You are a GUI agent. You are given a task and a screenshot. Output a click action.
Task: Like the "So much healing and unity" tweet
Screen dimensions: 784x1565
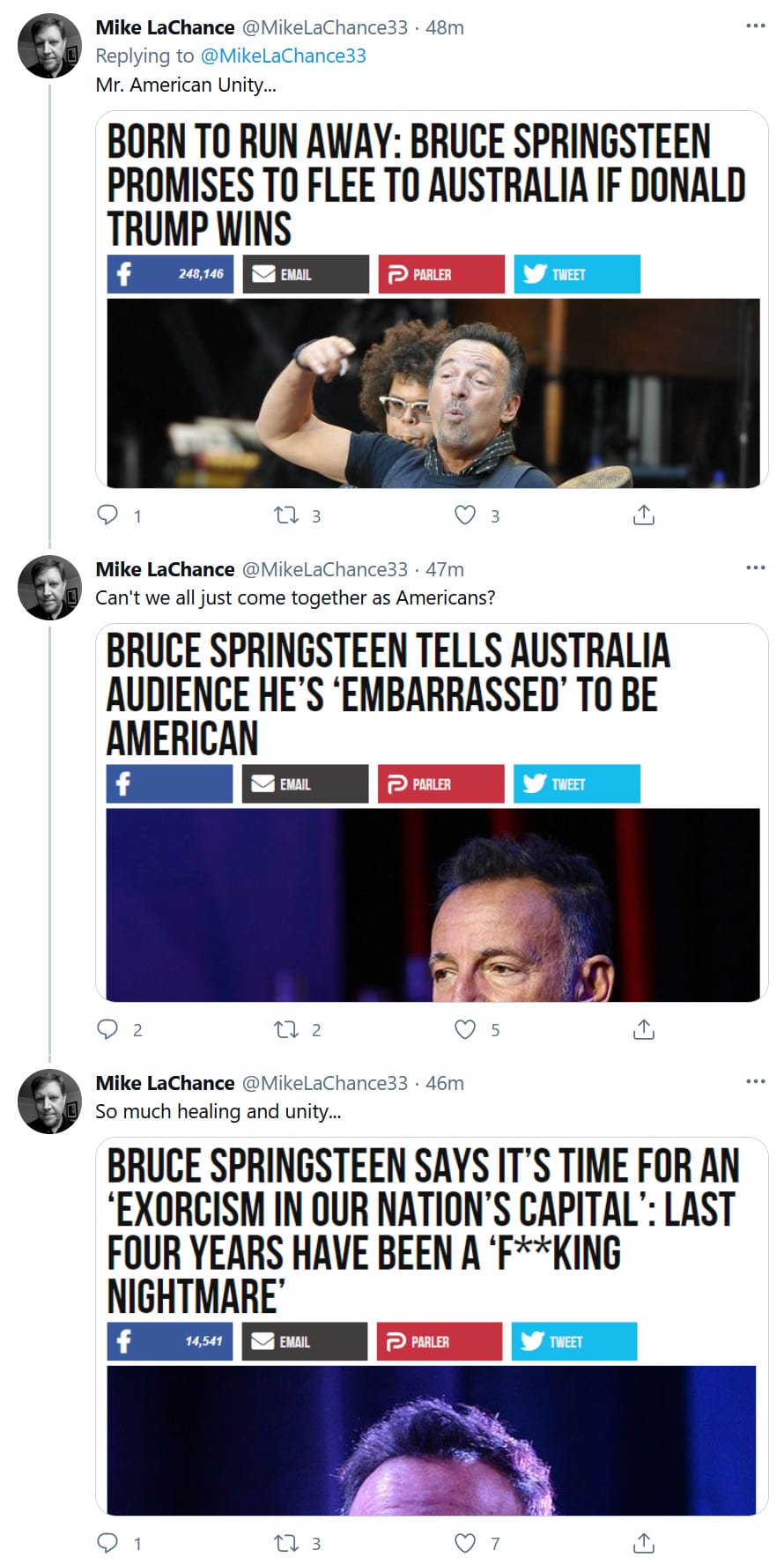pos(465,1542)
